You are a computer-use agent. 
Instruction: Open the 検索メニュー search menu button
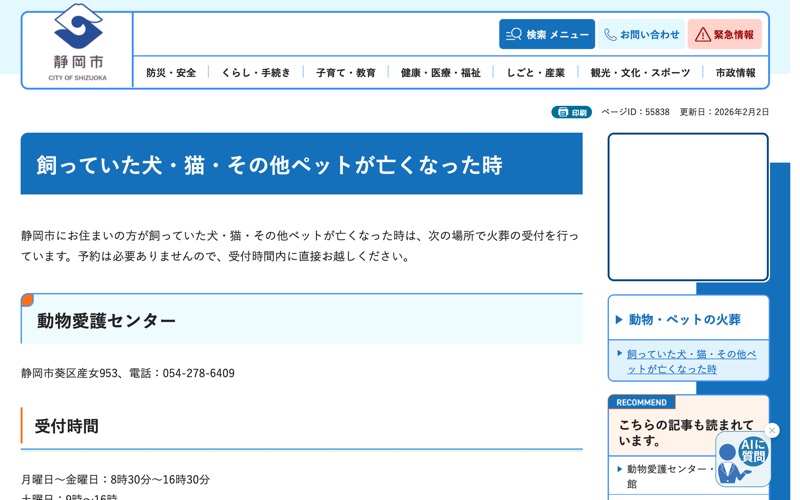tap(547, 34)
